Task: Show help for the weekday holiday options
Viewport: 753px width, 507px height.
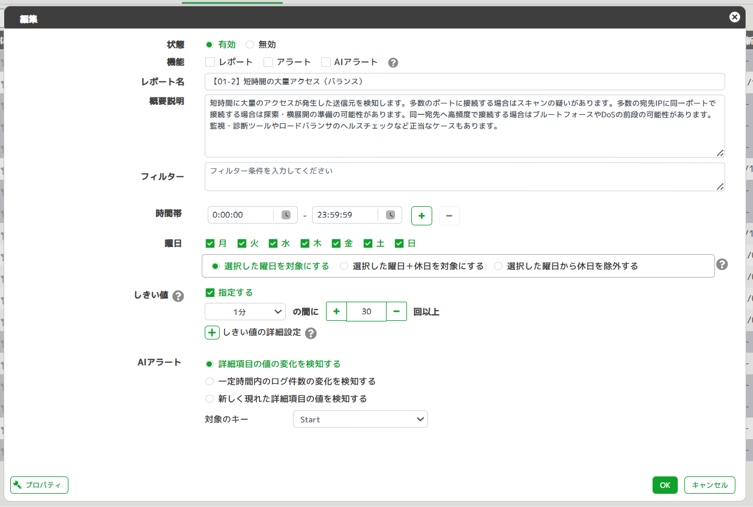Action: tap(722, 265)
